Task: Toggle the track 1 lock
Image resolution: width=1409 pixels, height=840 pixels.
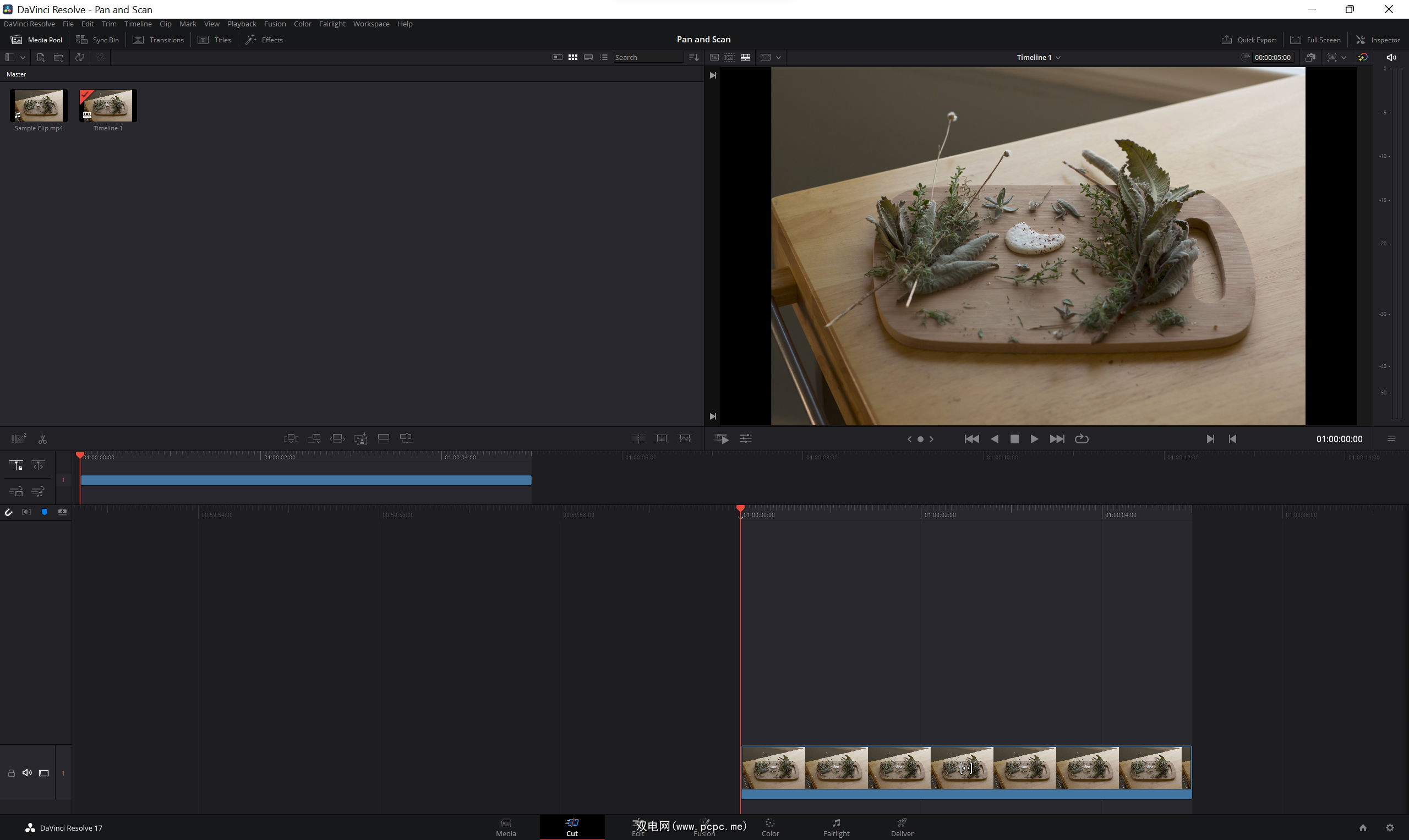Action: click(x=11, y=773)
